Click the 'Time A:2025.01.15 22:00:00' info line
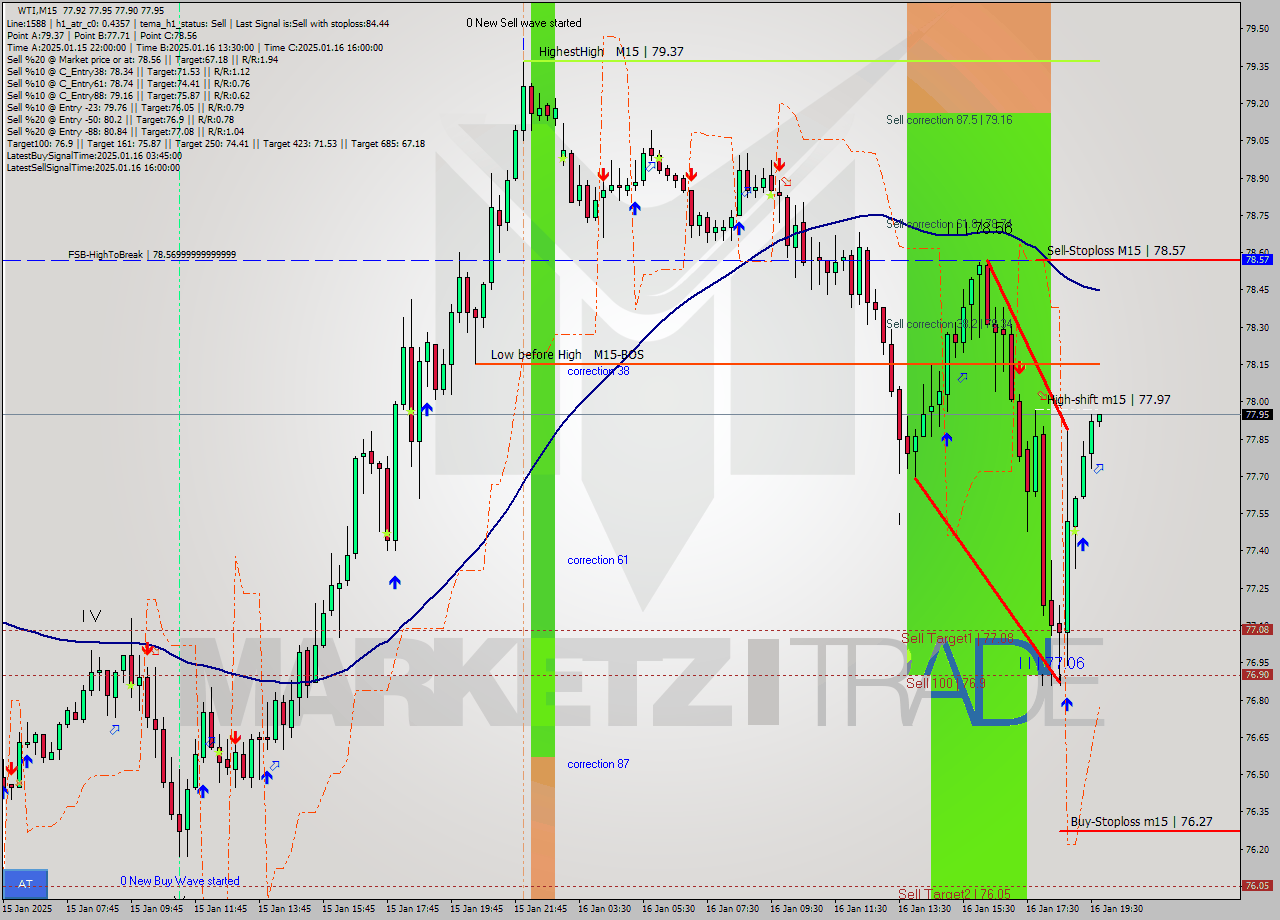 [x=194, y=47]
